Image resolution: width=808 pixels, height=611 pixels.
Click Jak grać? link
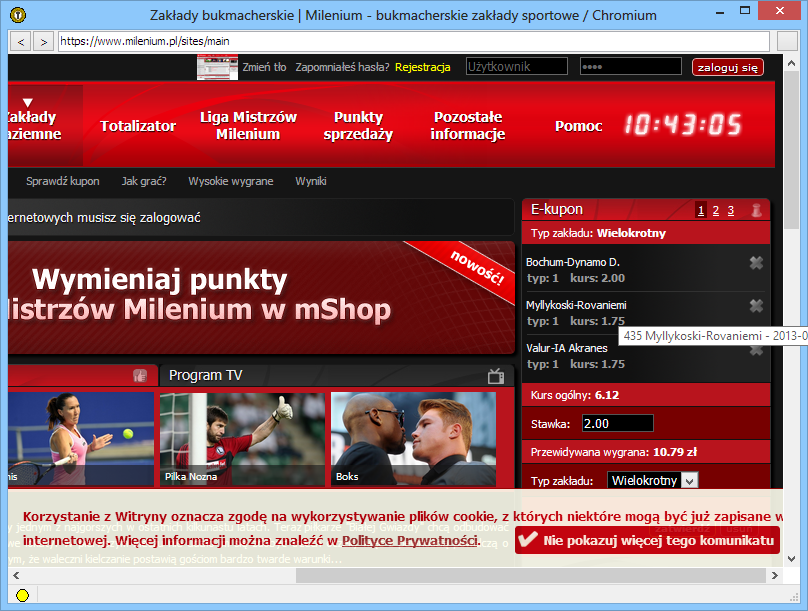(144, 181)
